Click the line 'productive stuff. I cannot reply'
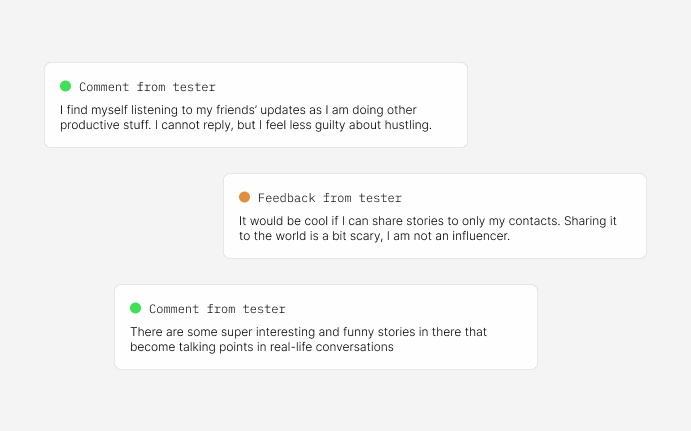691x431 pixels. [x=146, y=125]
